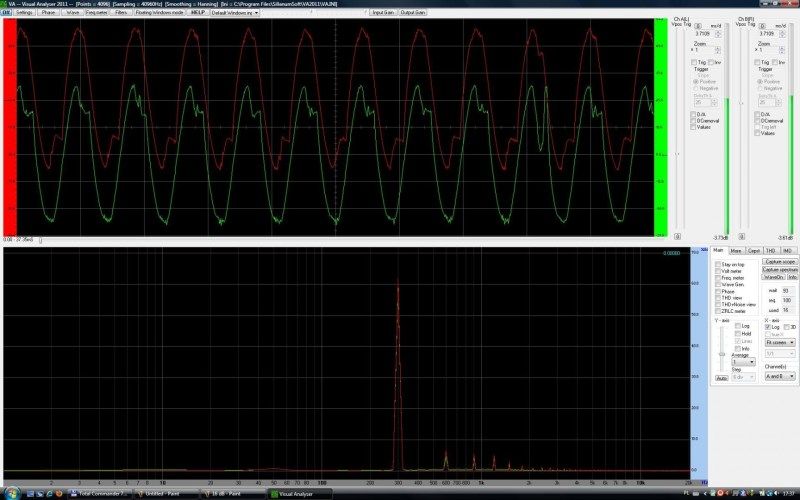Click the req value field

point(788,300)
